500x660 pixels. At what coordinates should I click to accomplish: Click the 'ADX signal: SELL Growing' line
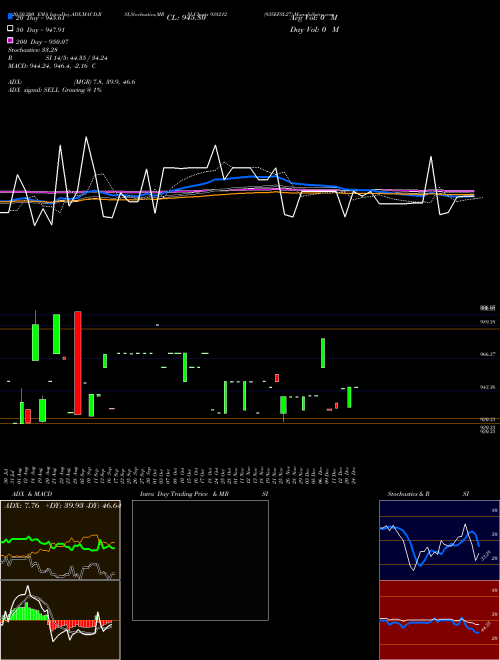55,90
